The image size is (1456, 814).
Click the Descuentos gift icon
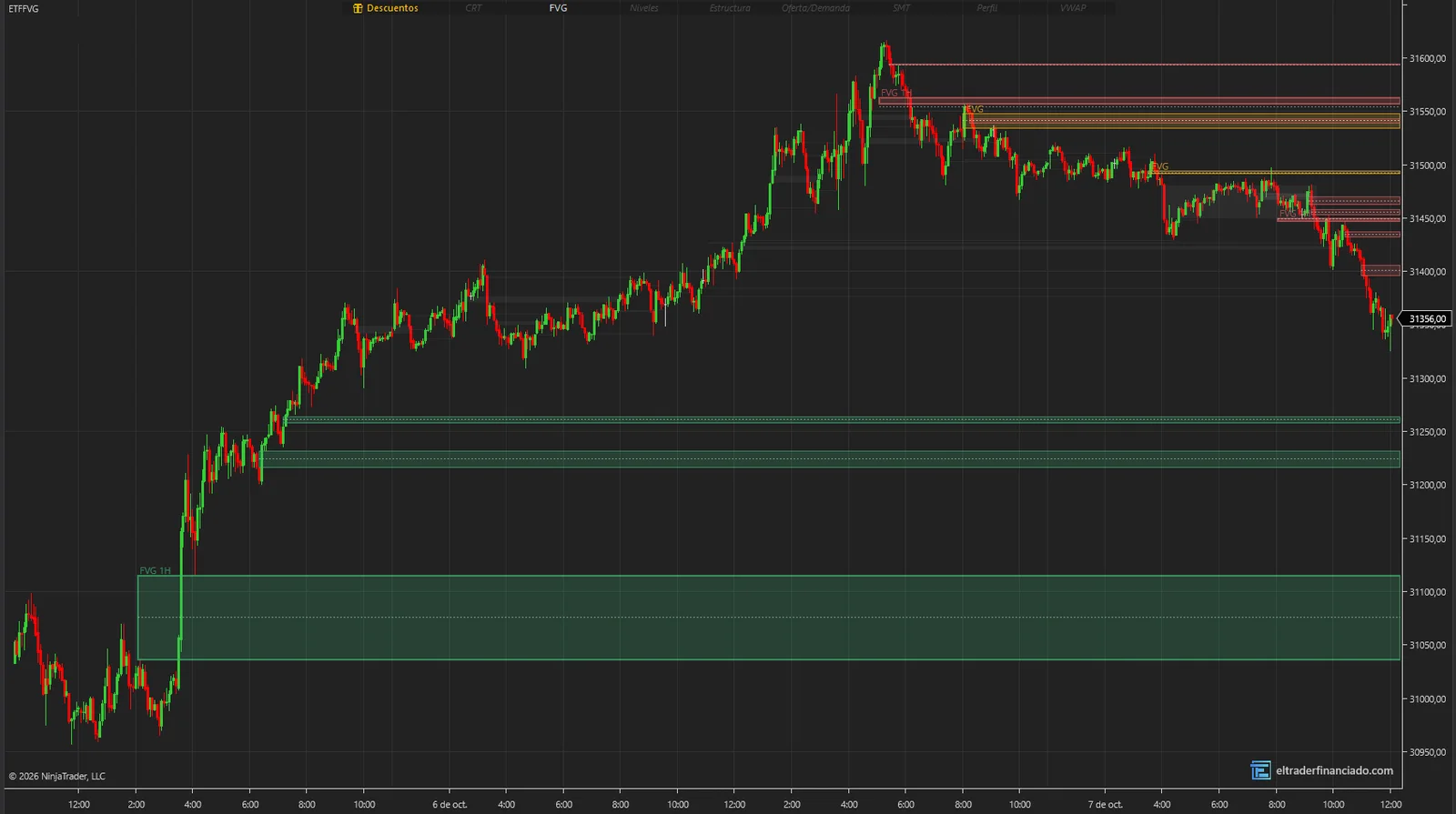click(x=358, y=8)
